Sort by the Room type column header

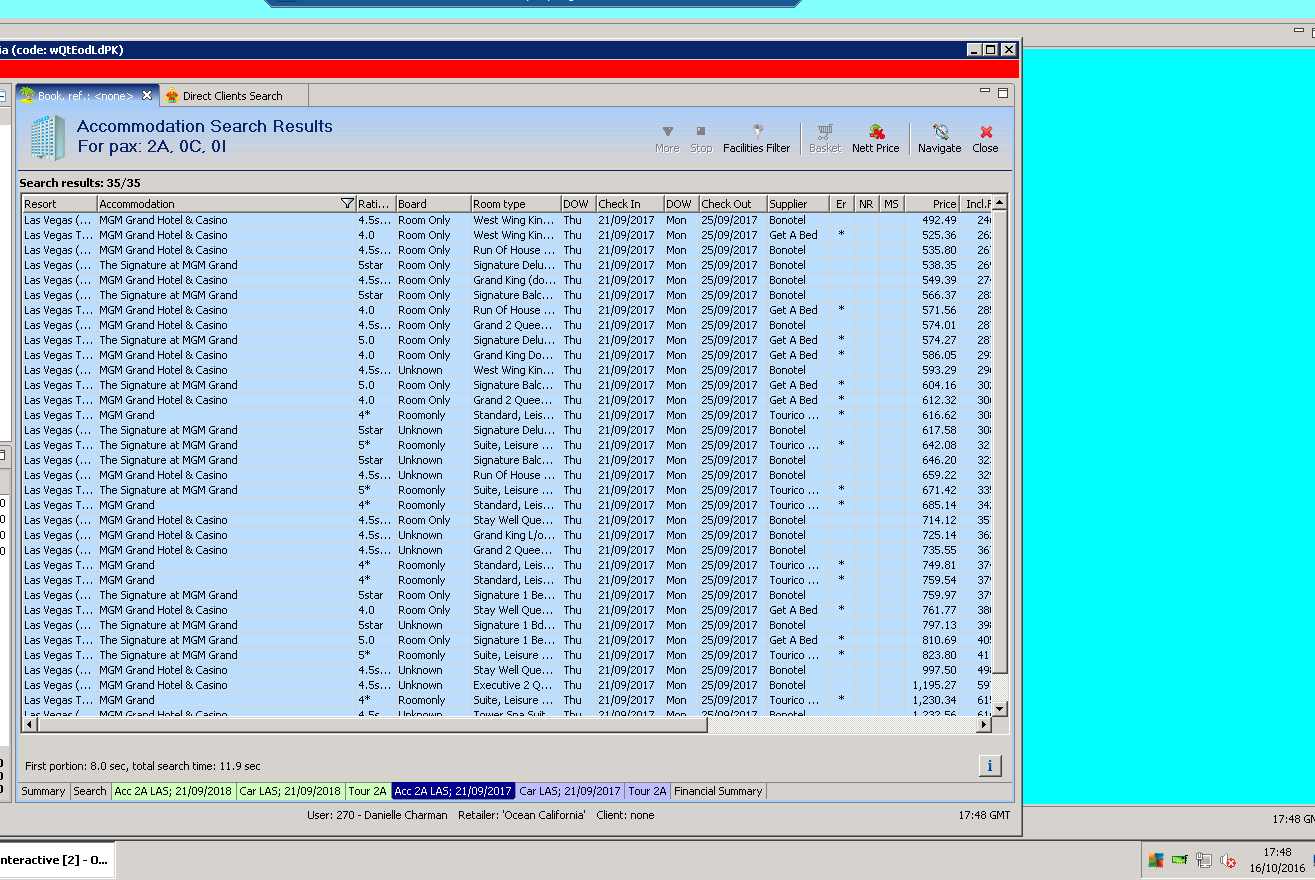515,204
